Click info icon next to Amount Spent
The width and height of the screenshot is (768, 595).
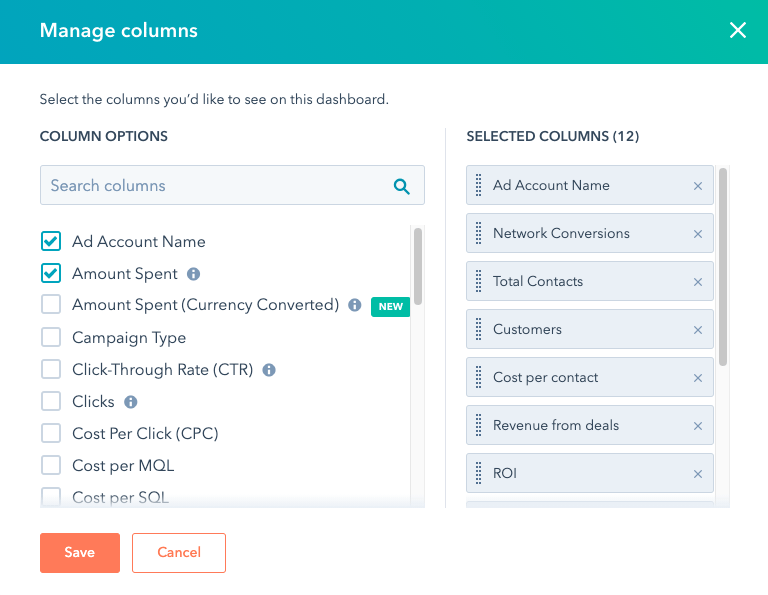[194, 274]
